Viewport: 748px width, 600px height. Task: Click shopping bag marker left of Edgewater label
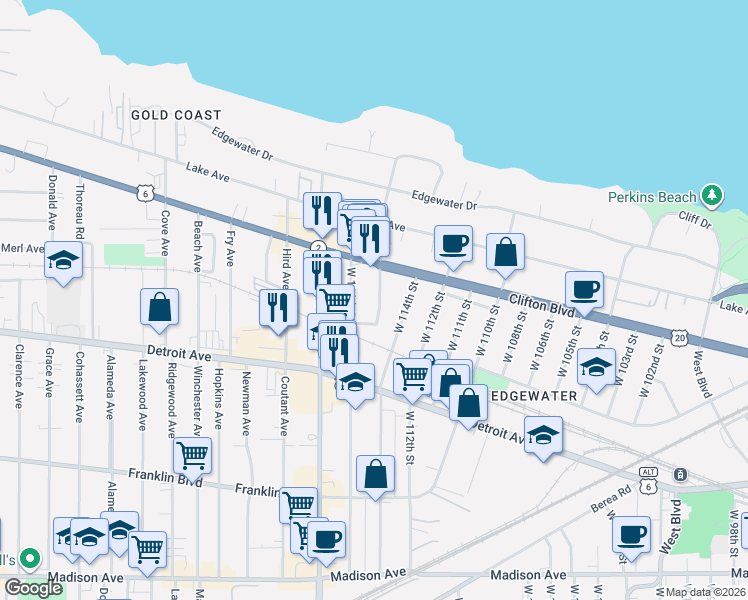pyautogui.click(x=468, y=406)
